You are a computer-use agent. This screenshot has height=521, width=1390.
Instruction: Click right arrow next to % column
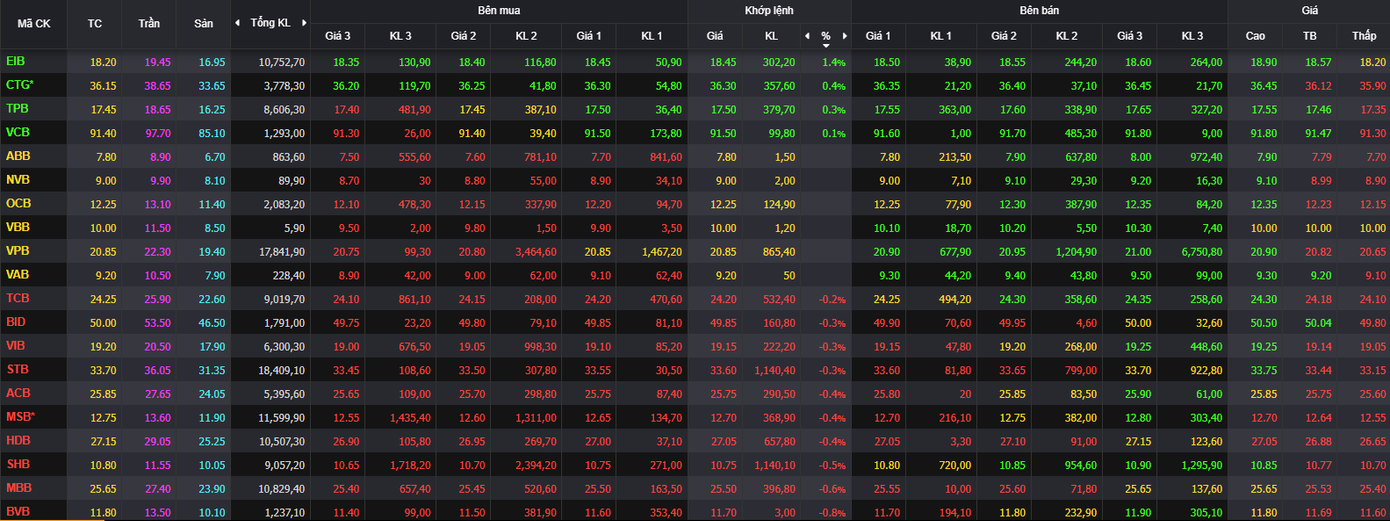(844, 36)
